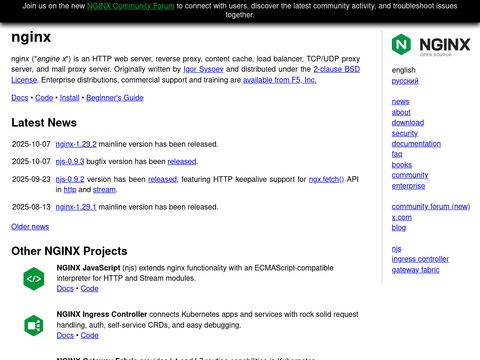Open the community sidebar link
Image resolution: width=480 pixels, height=360 pixels.
coord(410,175)
